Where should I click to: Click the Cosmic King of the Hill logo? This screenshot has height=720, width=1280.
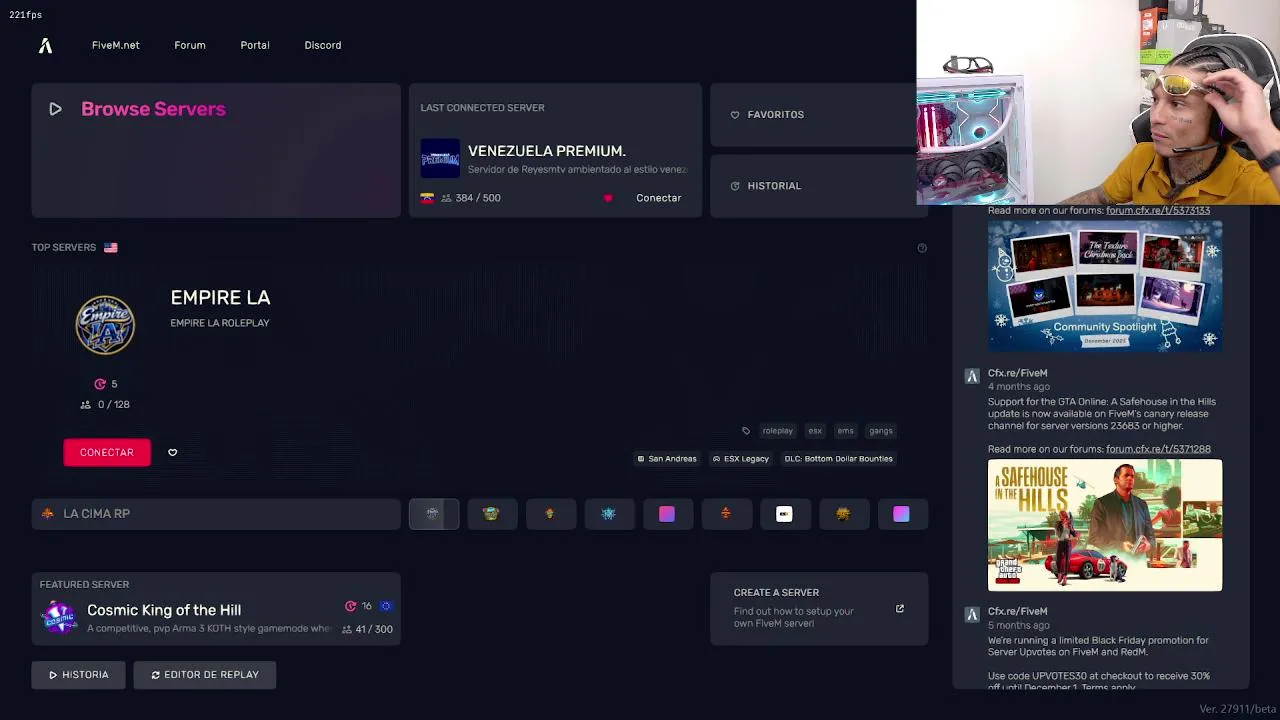pyautogui.click(x=59, y=617)
